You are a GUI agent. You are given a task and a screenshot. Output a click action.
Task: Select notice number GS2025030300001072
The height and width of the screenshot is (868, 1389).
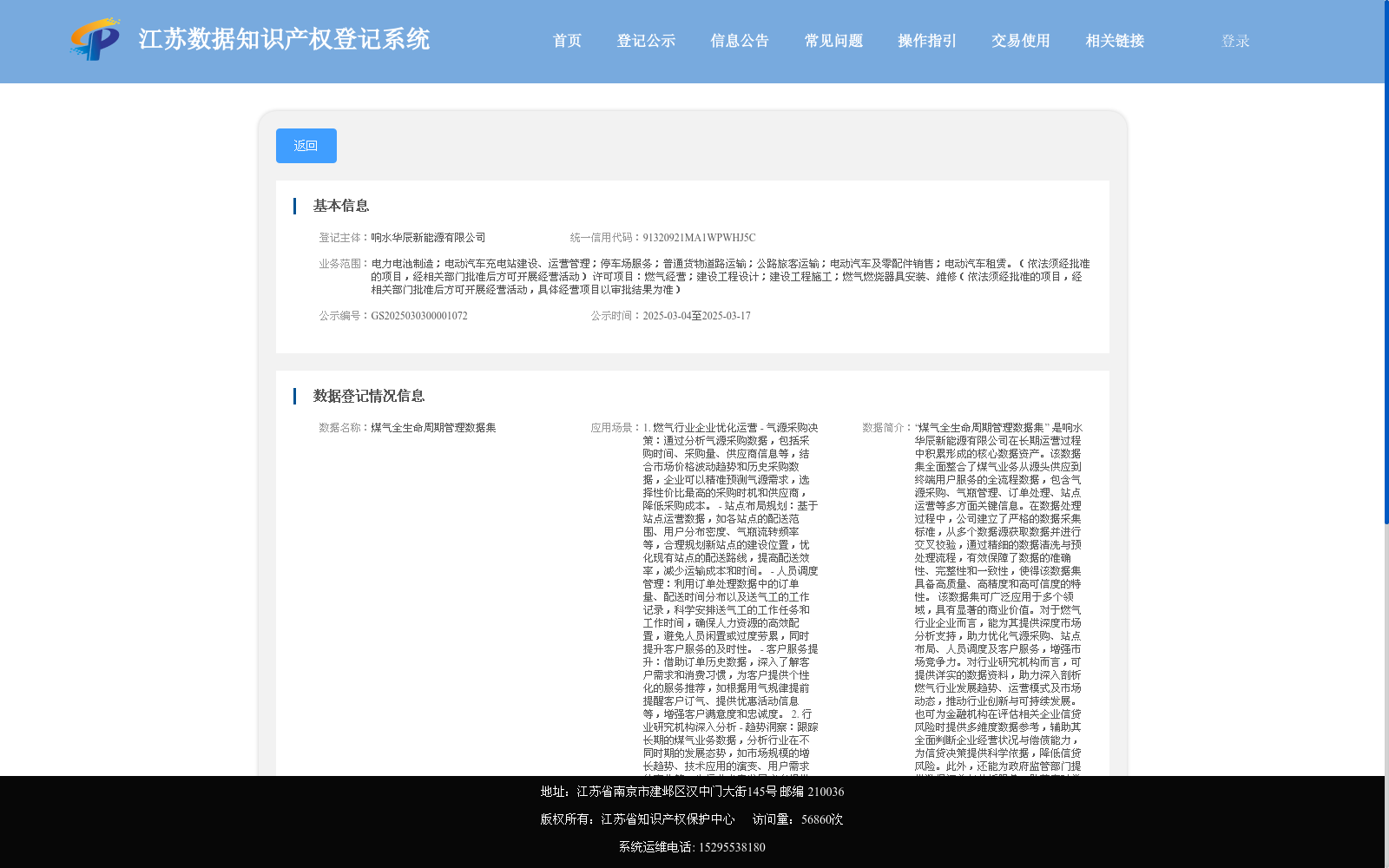click(x=419, y=316)
